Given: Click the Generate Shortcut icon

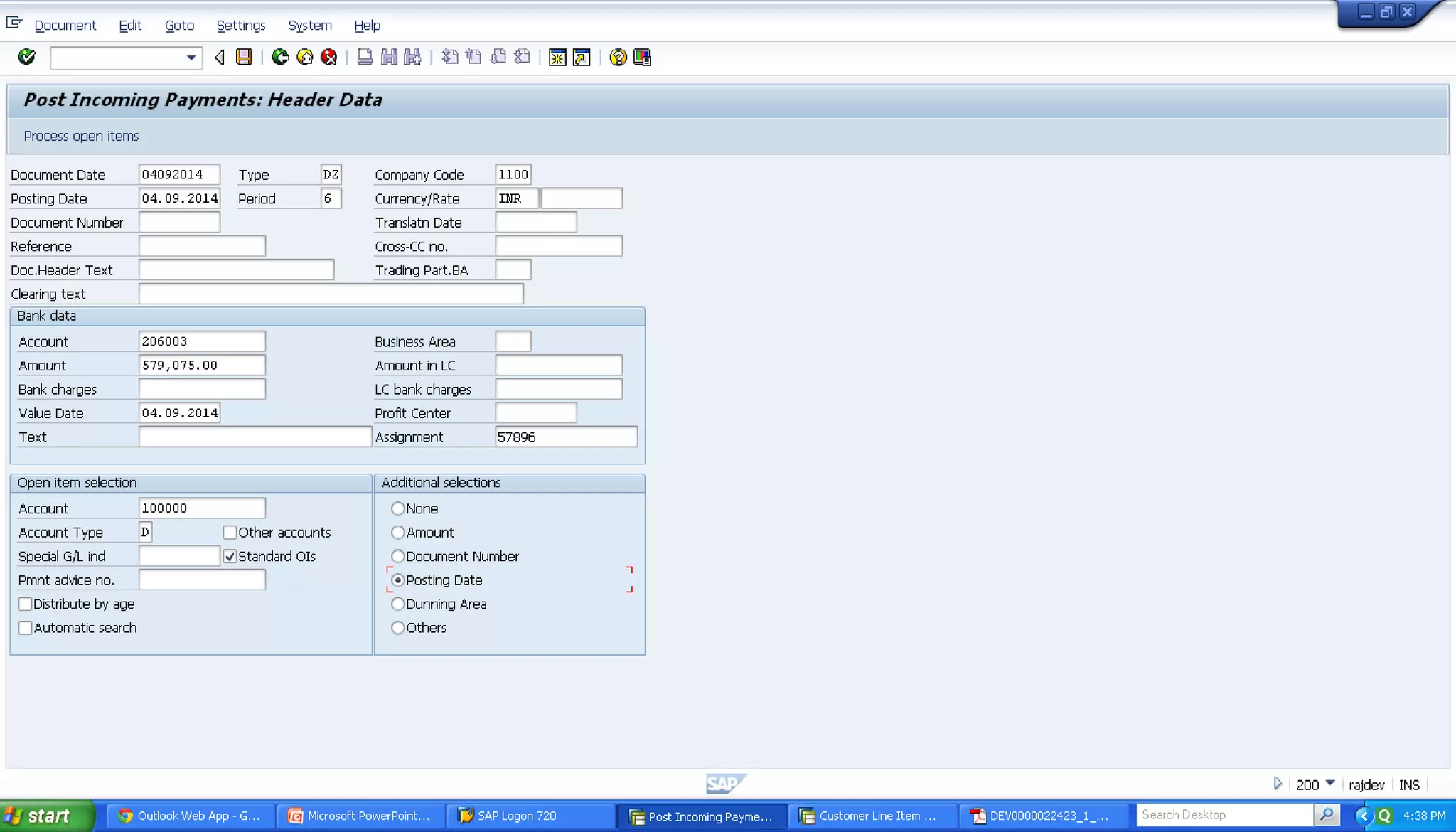Looking at the screenshot, I should pyautogui.click(x=582, y=57).
